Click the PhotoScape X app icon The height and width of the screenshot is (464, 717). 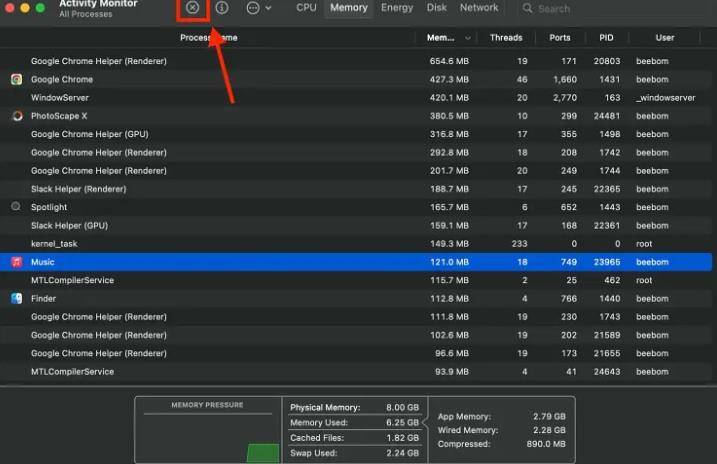pyautogui.click(x=16, y=116)
